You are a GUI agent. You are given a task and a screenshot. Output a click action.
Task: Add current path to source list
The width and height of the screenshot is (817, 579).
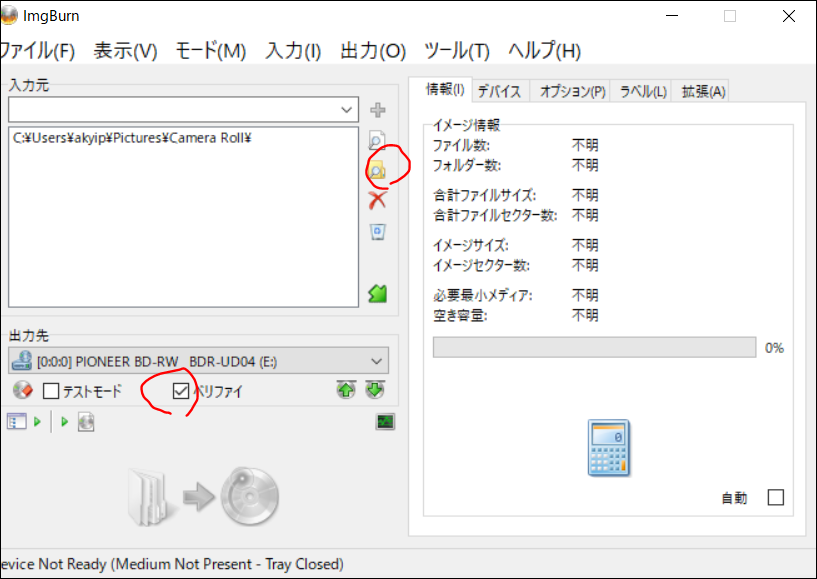click(x=380, y=110)
